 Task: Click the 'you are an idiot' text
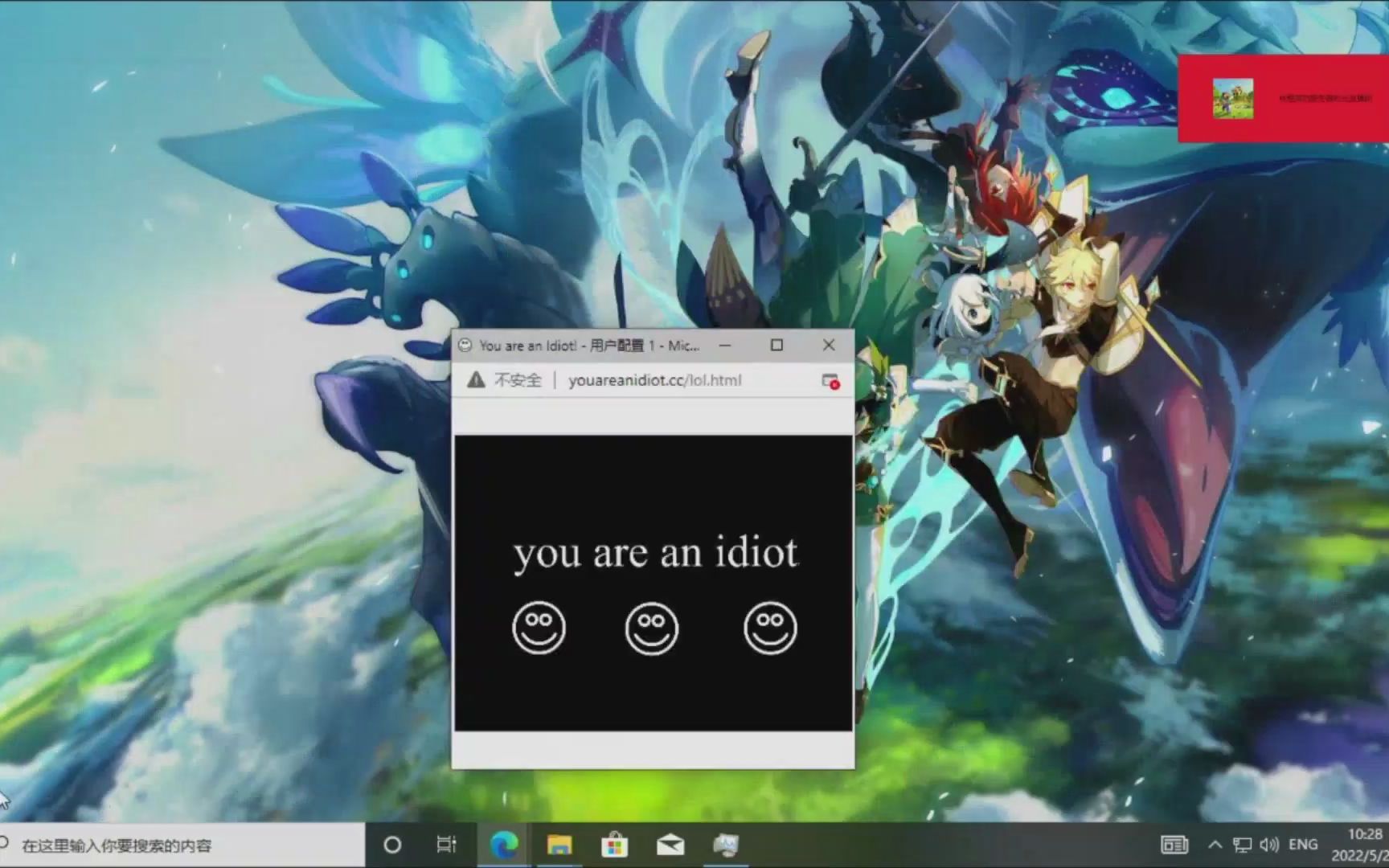pos(655,555)
